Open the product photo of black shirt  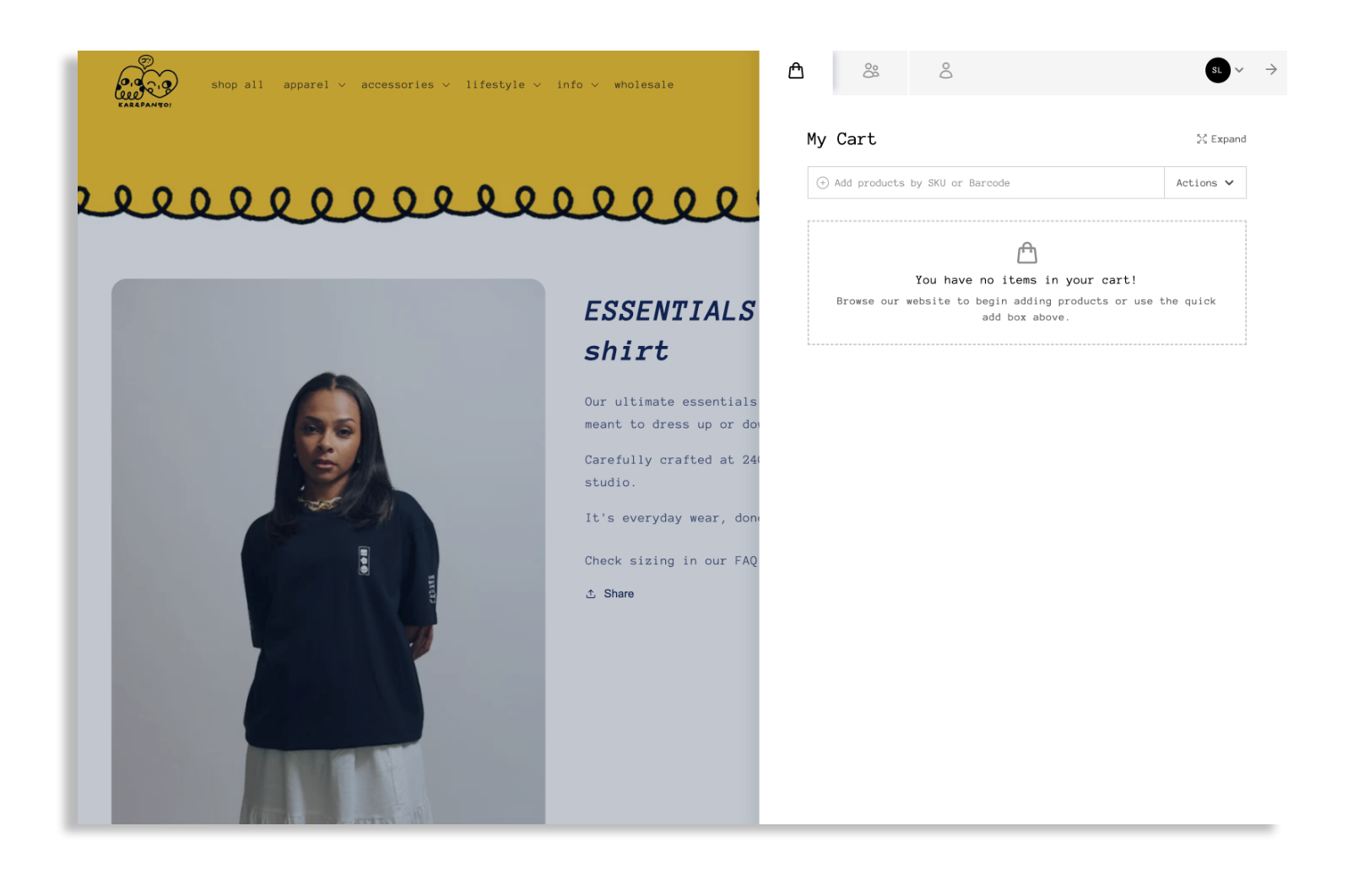[328, 552]
